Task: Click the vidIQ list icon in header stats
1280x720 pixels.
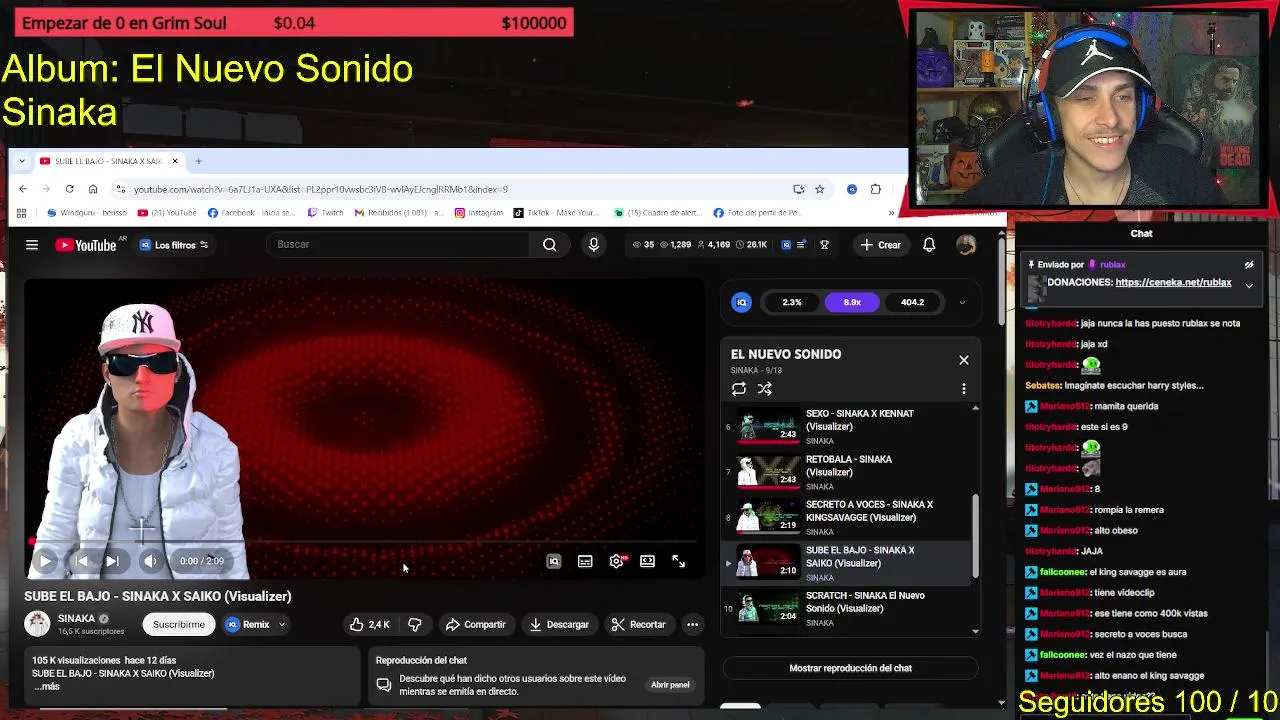Action: 801,245
